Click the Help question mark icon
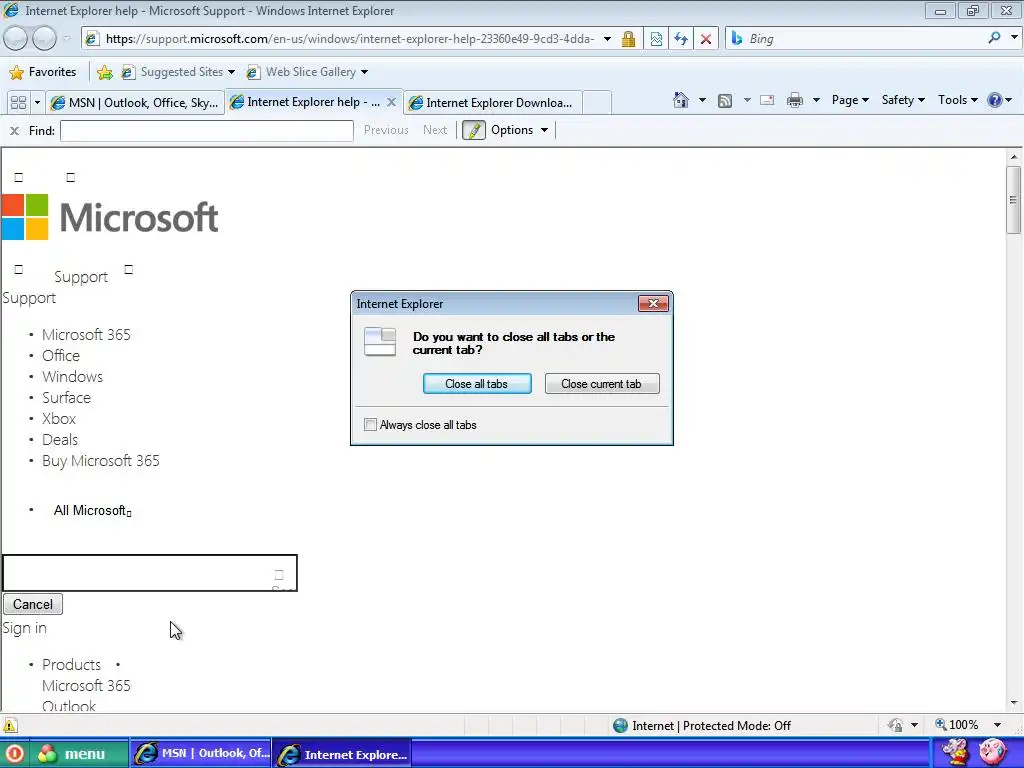This screenshot has width=1024, height=768. (x=995, y=100)
